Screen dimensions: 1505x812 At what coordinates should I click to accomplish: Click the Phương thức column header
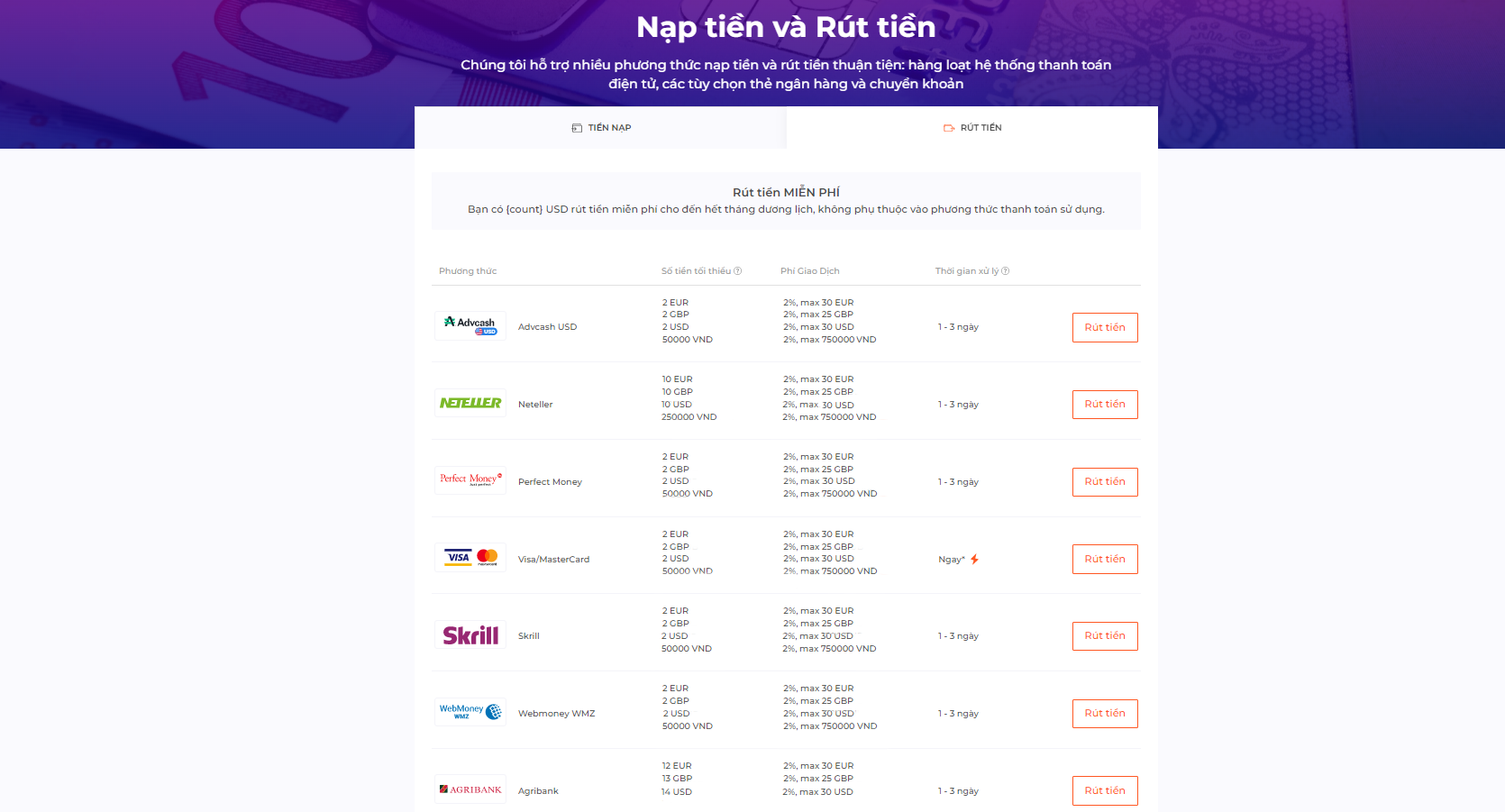[x=468, y=271]
